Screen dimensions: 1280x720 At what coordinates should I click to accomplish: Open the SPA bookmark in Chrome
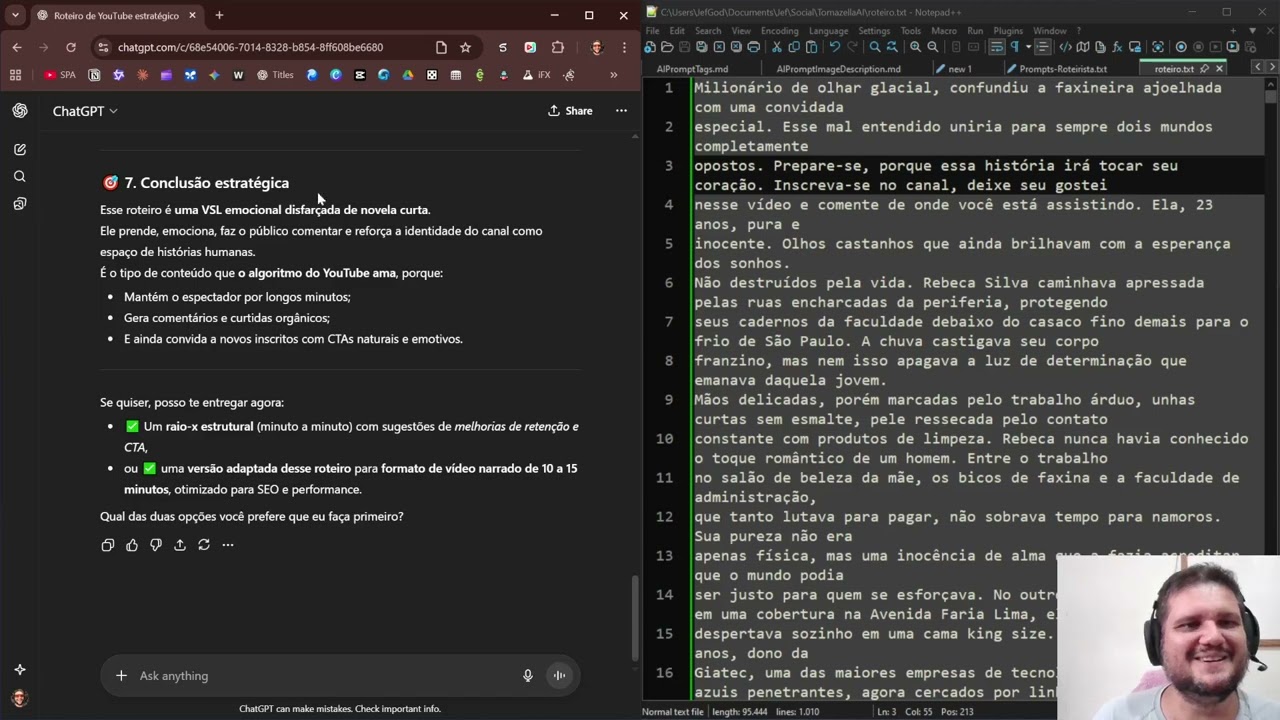[60, 75]
